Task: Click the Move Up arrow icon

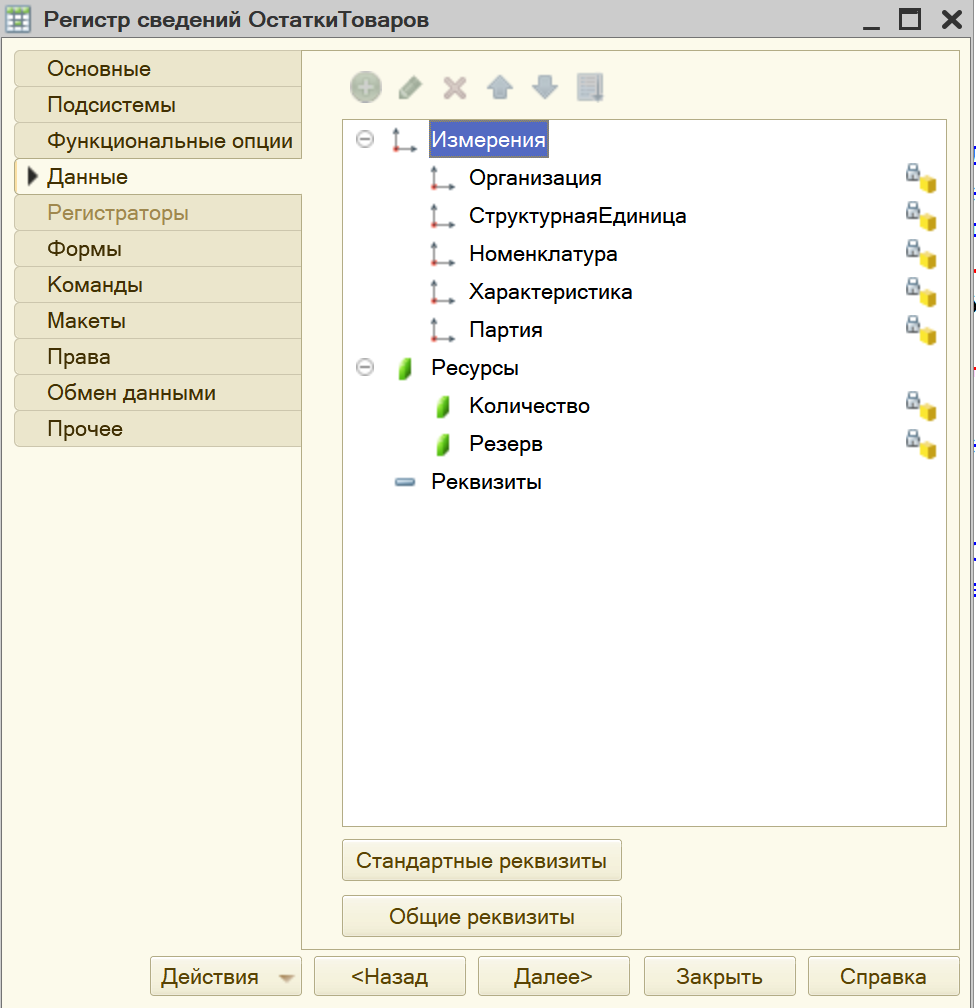Action: 500,87
